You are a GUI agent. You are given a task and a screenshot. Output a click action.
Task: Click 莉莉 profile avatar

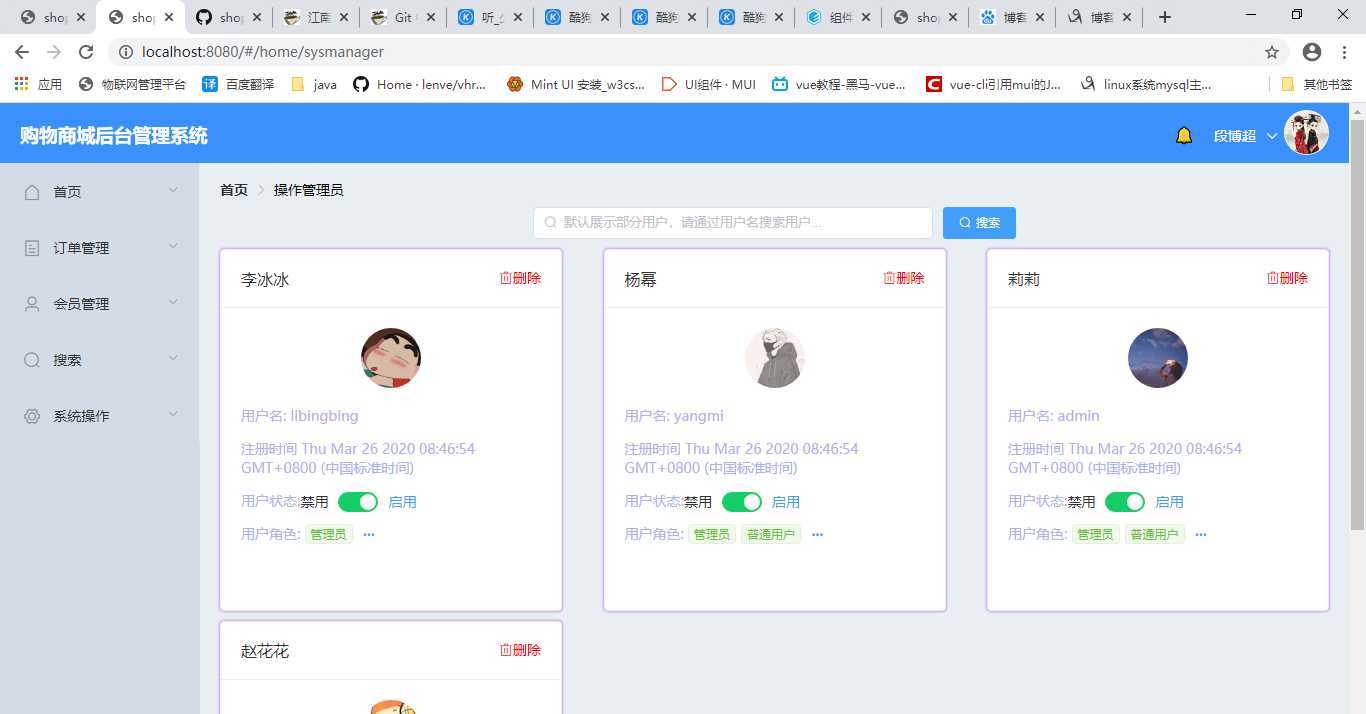coord(1158,358)
